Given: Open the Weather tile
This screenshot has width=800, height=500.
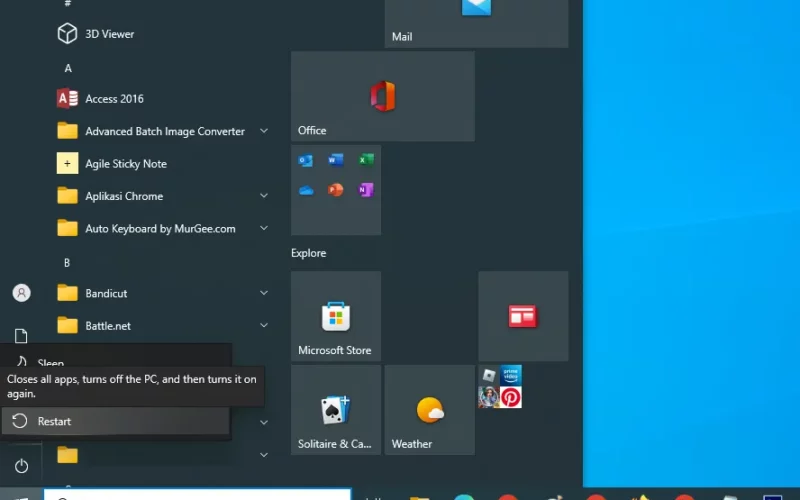Looking at the screenshot, I should [430, 410].
